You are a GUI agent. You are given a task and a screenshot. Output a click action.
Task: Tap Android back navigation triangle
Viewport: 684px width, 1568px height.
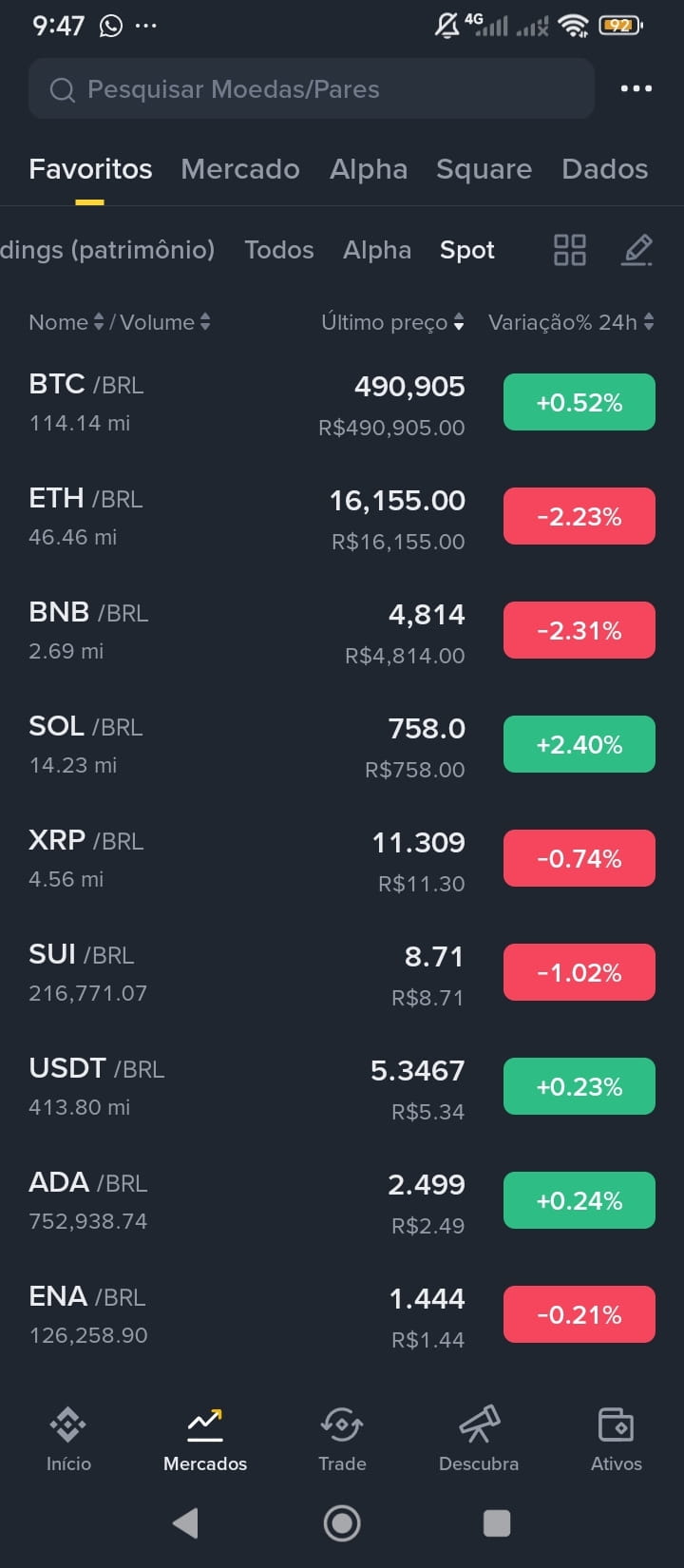click(186, 1523)
